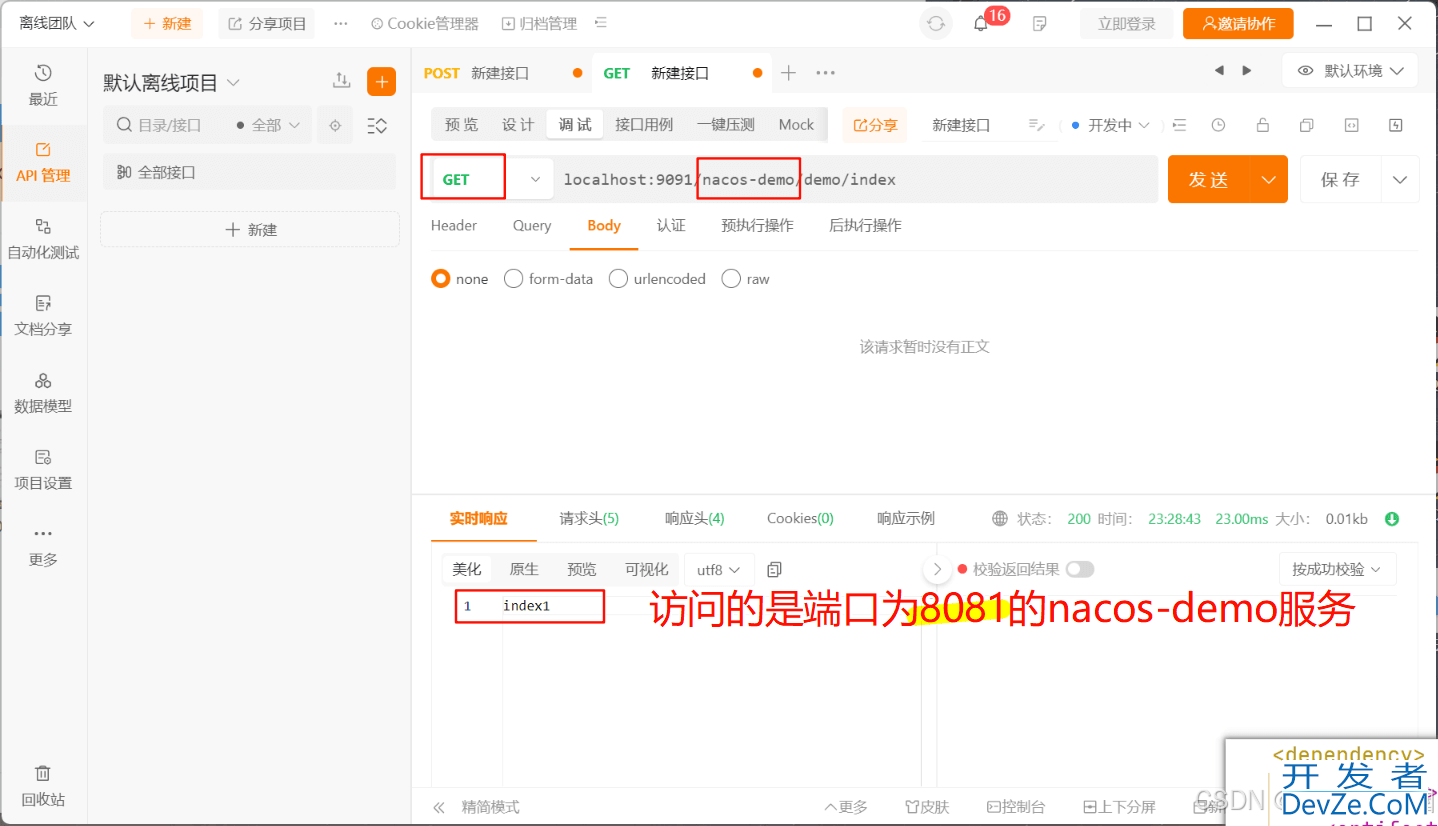Click the indent list icon right of 开发中
The width and height of the screenshot is (1438, 826).
click(1180, 125)
